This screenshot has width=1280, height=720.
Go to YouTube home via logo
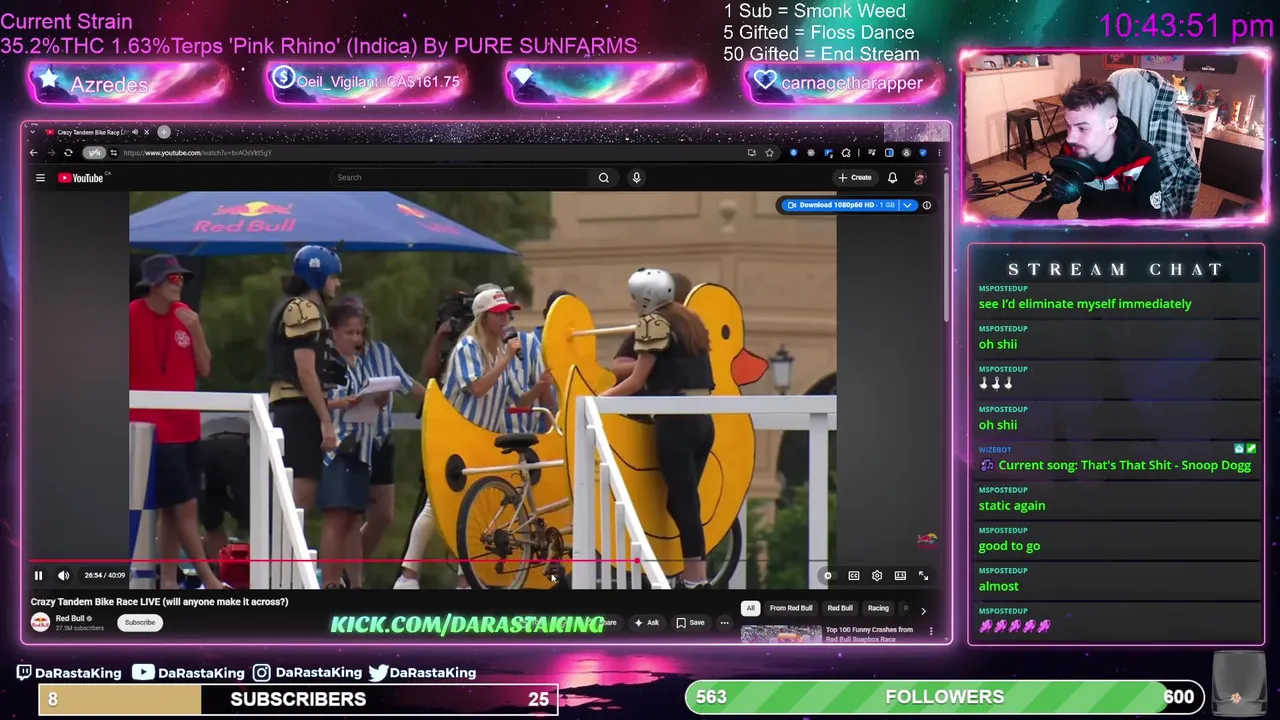(81, 178)
